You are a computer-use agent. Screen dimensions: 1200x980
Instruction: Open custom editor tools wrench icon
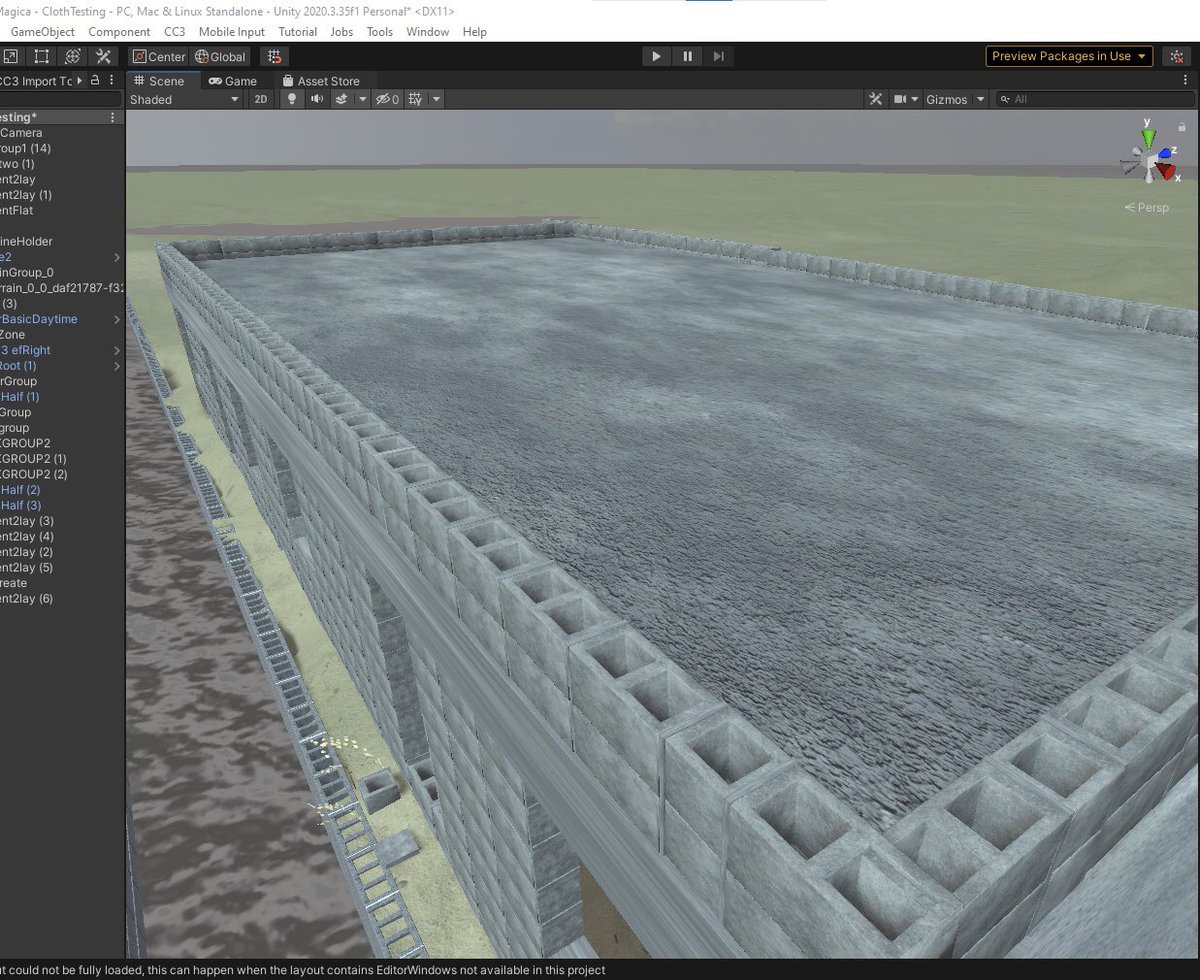coord(104,57)
